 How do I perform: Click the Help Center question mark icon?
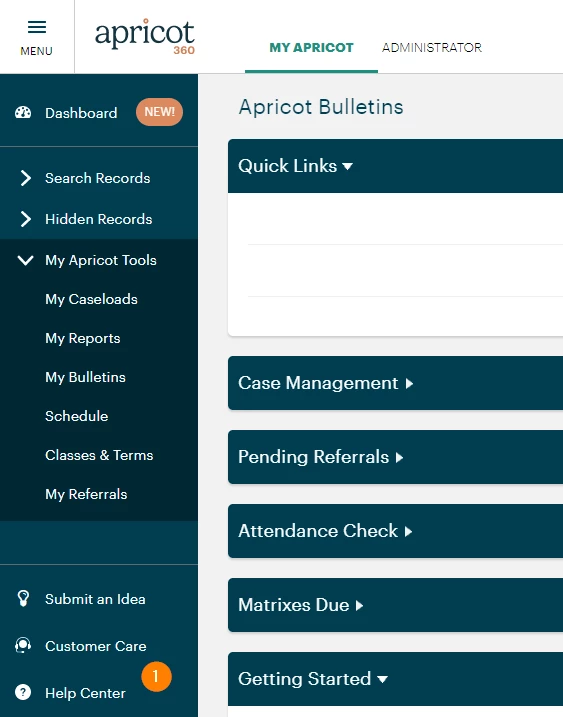tap(23, 692)
